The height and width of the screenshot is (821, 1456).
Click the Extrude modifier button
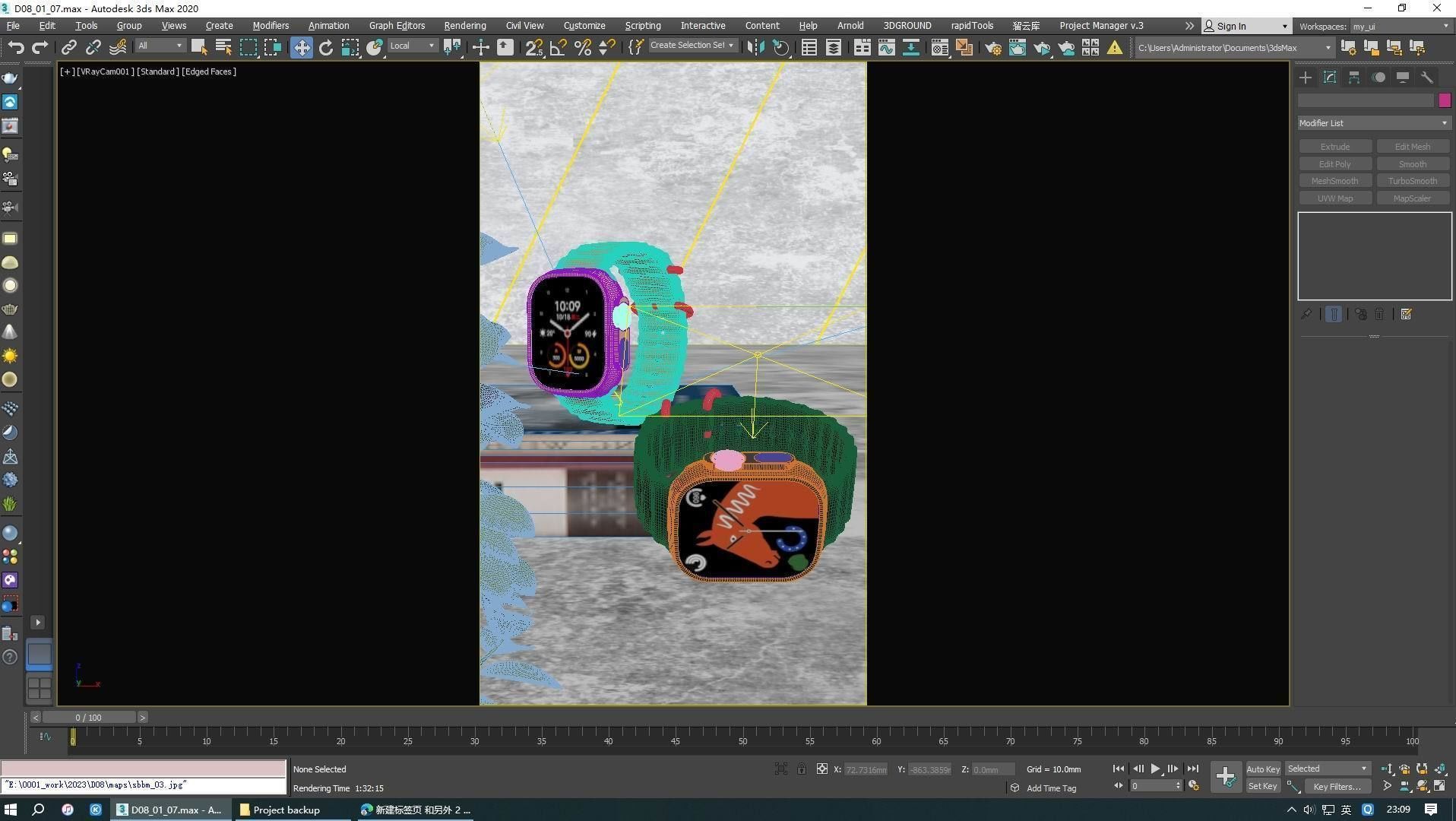click(1335, 147)
